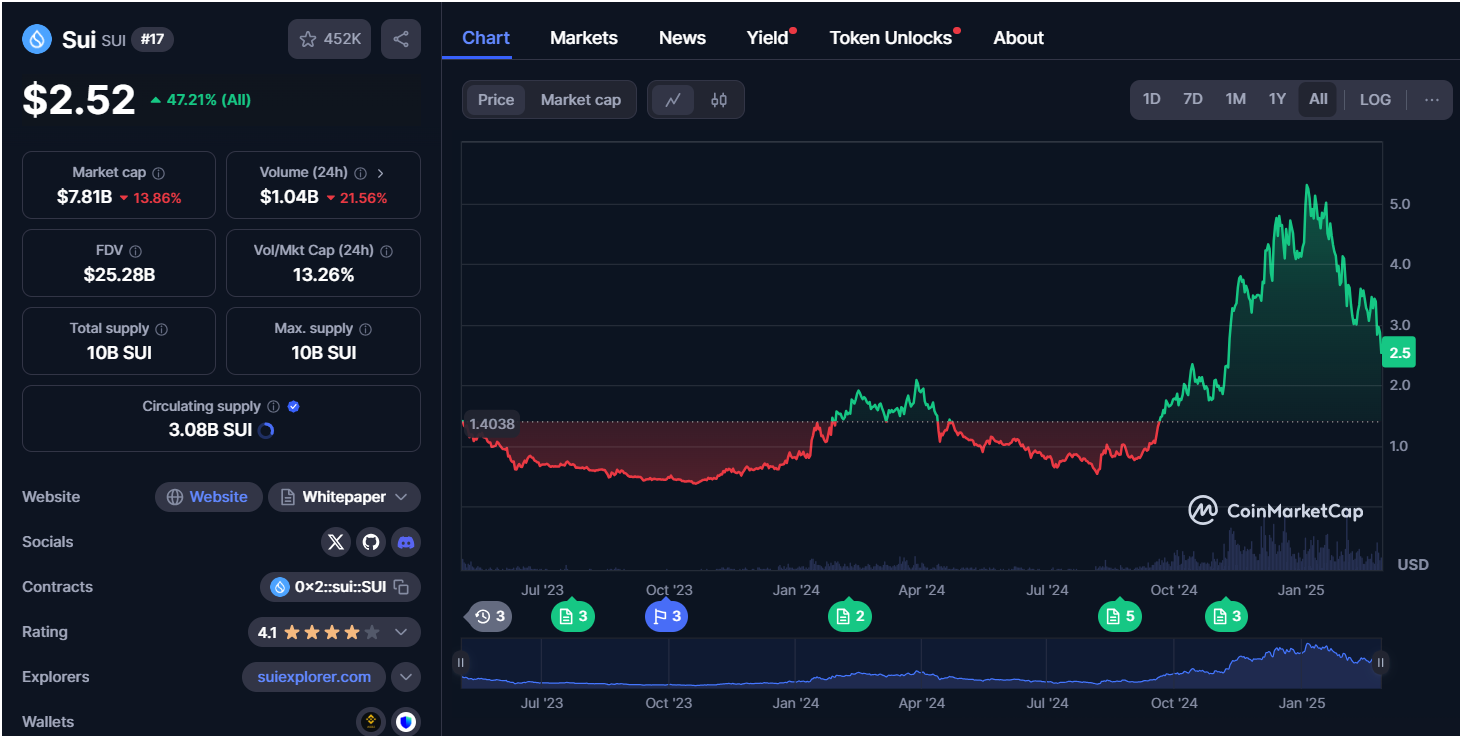This screenshot has height=738, width=1462.
Task: Click the Binance wallet icon
Action: (371, 721)
